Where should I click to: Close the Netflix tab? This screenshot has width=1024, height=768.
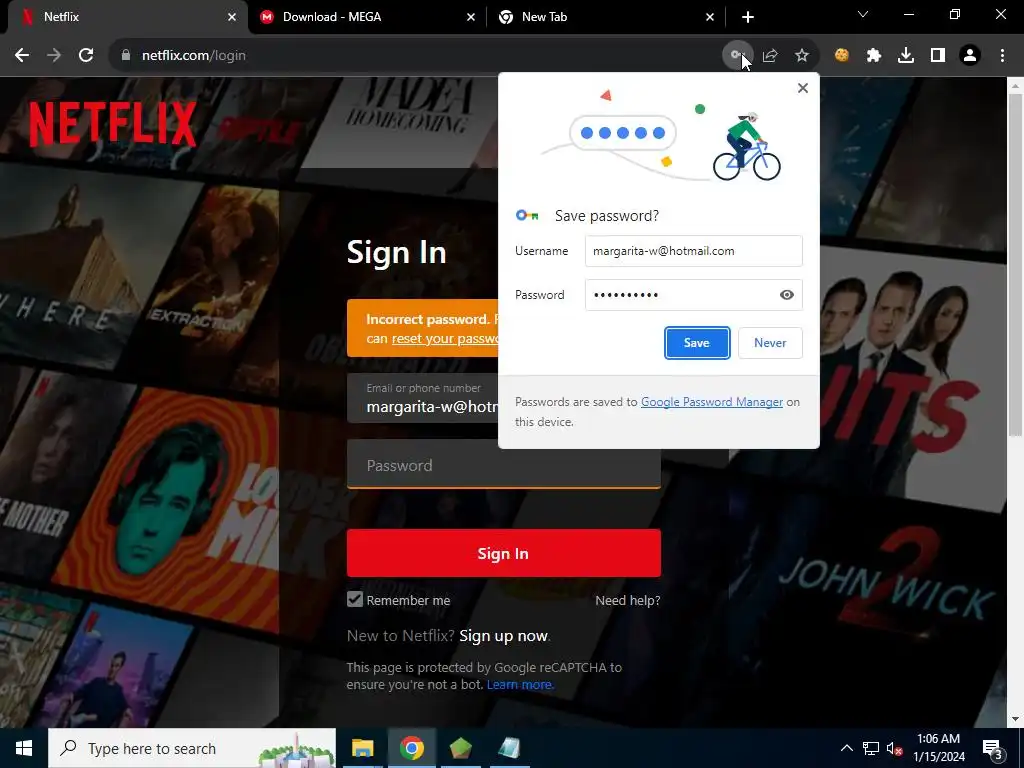click(232, 17)
